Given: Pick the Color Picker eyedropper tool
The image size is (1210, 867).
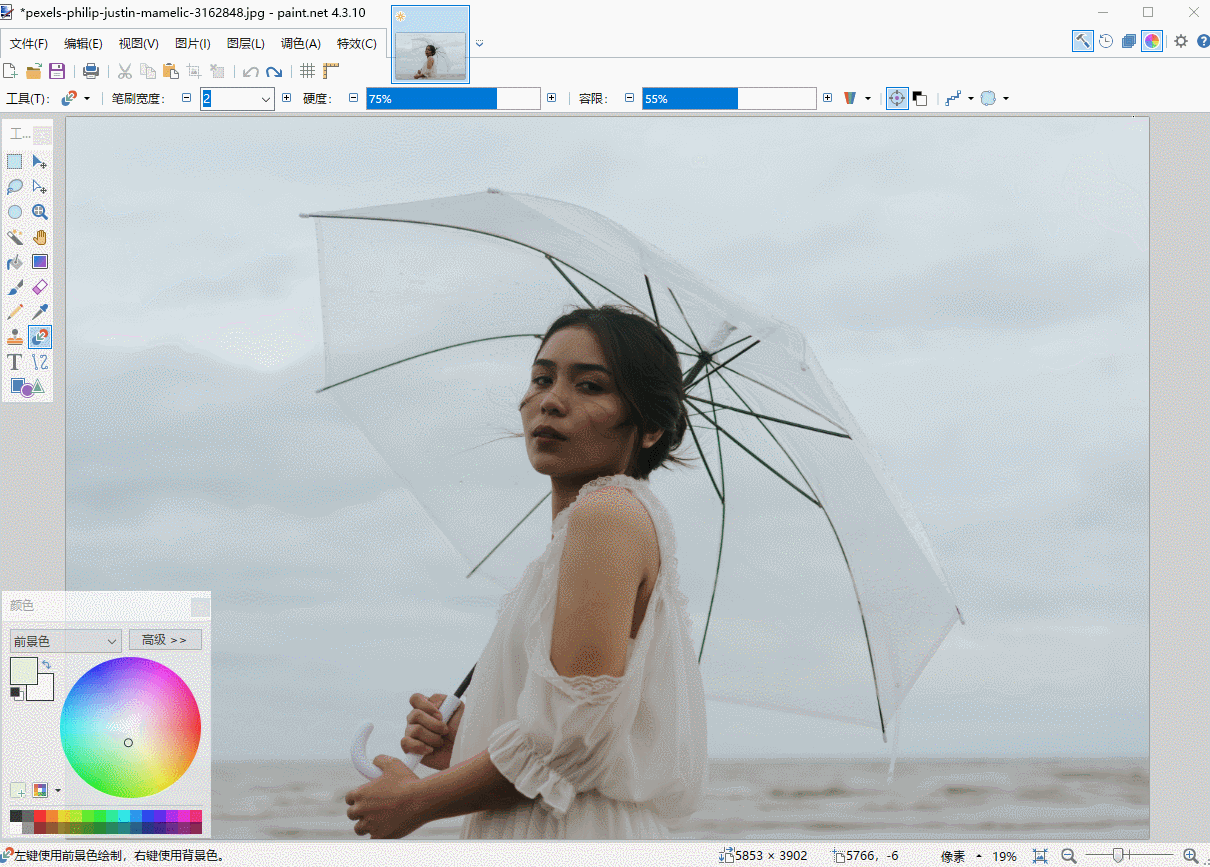Looking at the screenshot, I should point(40,312).
